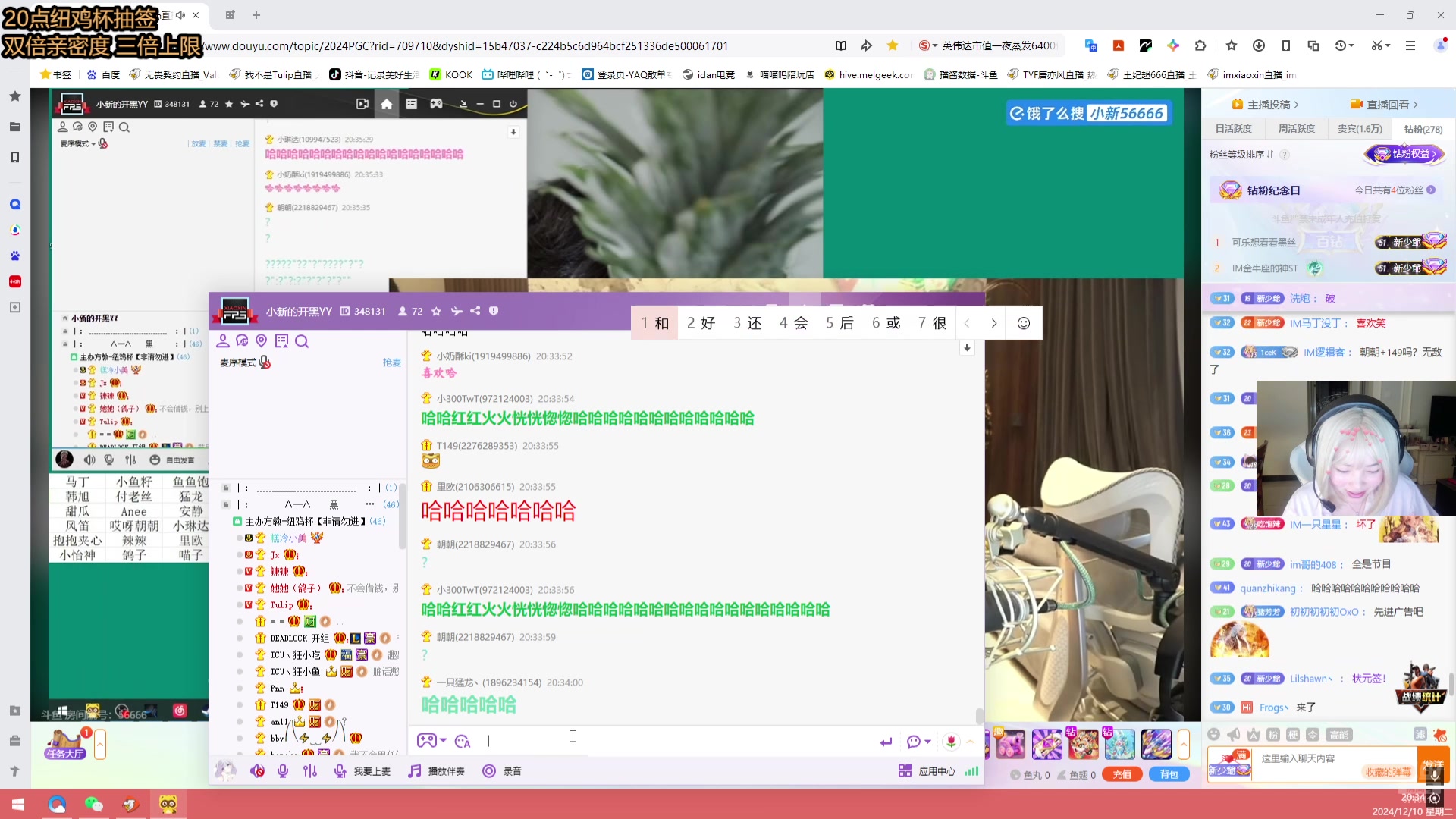
Task: Click 充值 recharge button
Action: pyautogui.click(x=1122, y=774)
